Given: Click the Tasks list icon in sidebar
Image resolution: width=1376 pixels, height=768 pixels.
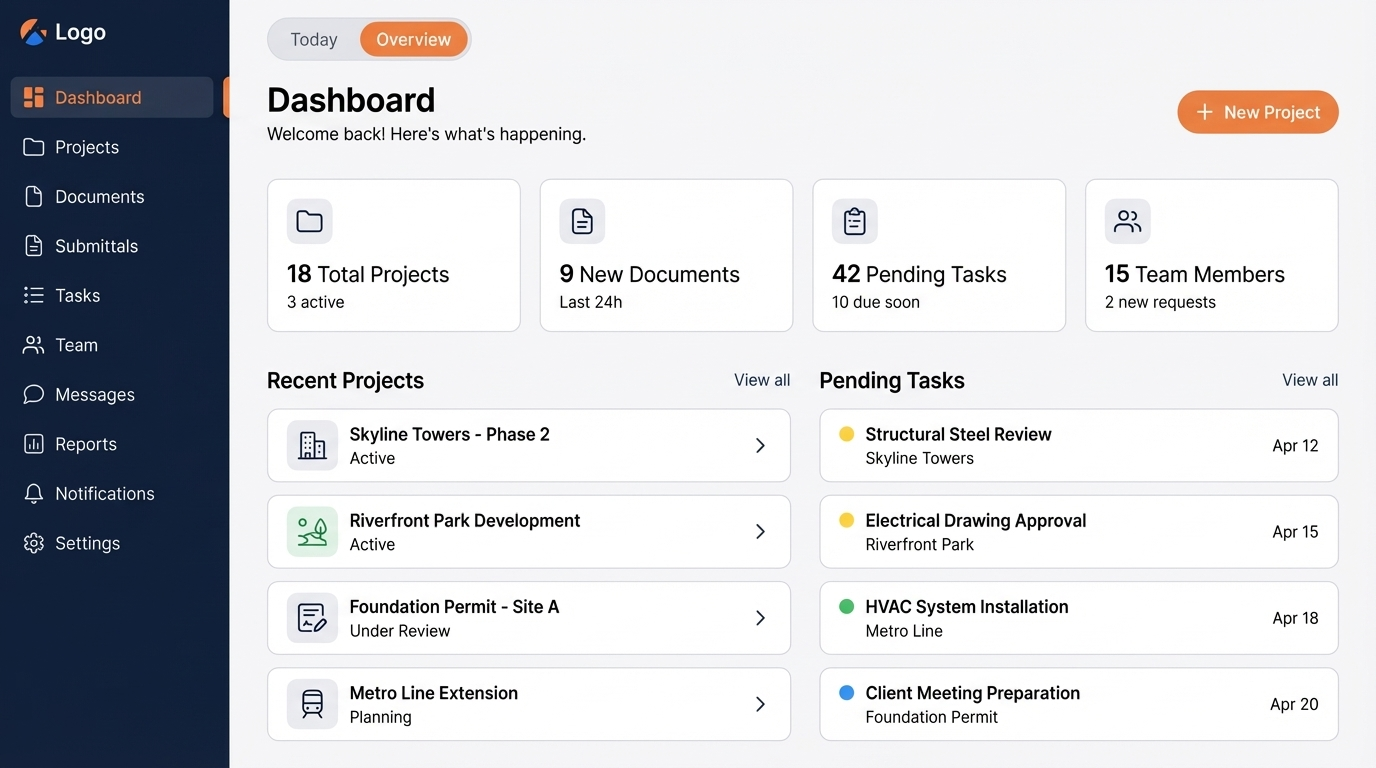Looking at the screenshot, I should coord(33,295).
